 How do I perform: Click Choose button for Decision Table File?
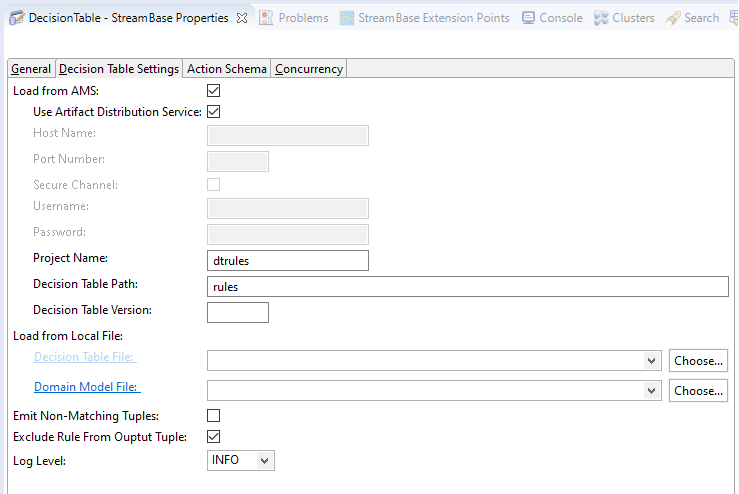[698, 361]
